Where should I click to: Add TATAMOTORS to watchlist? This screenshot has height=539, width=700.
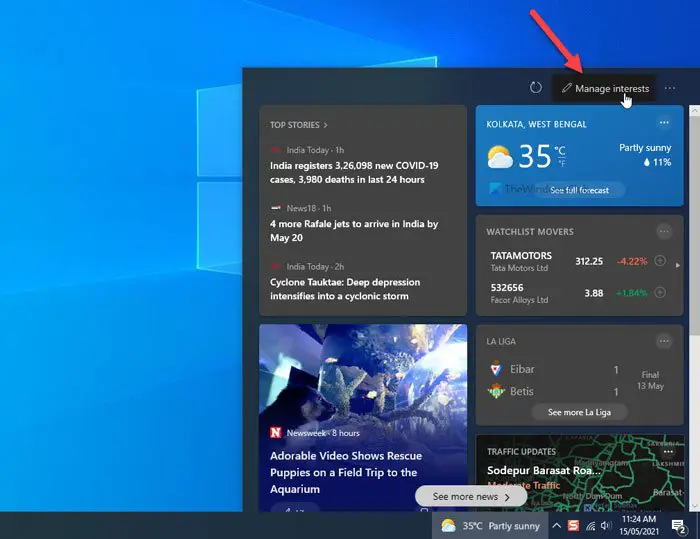[x=660, y=260]
